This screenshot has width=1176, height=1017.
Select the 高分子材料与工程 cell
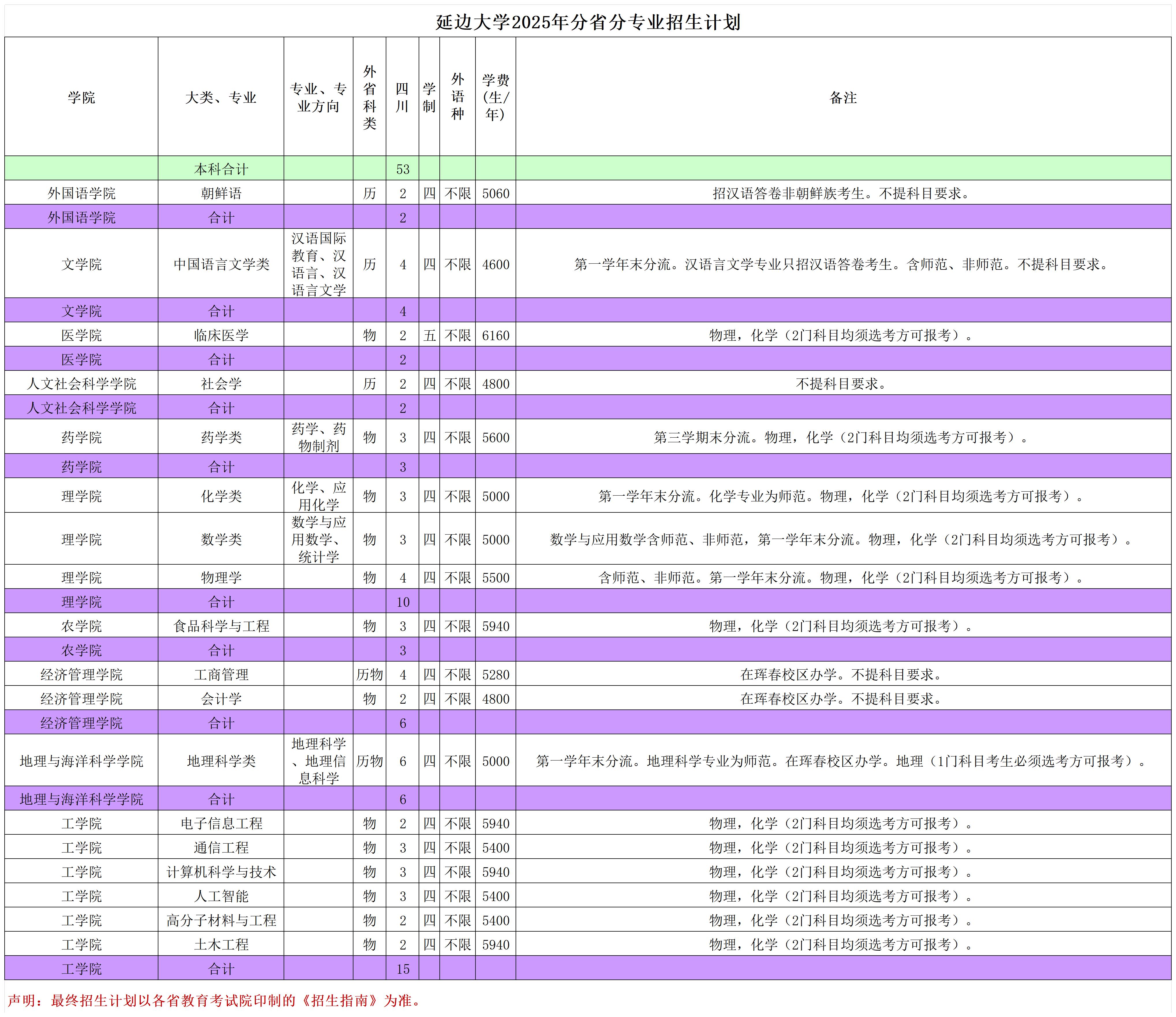click(221, 920)
